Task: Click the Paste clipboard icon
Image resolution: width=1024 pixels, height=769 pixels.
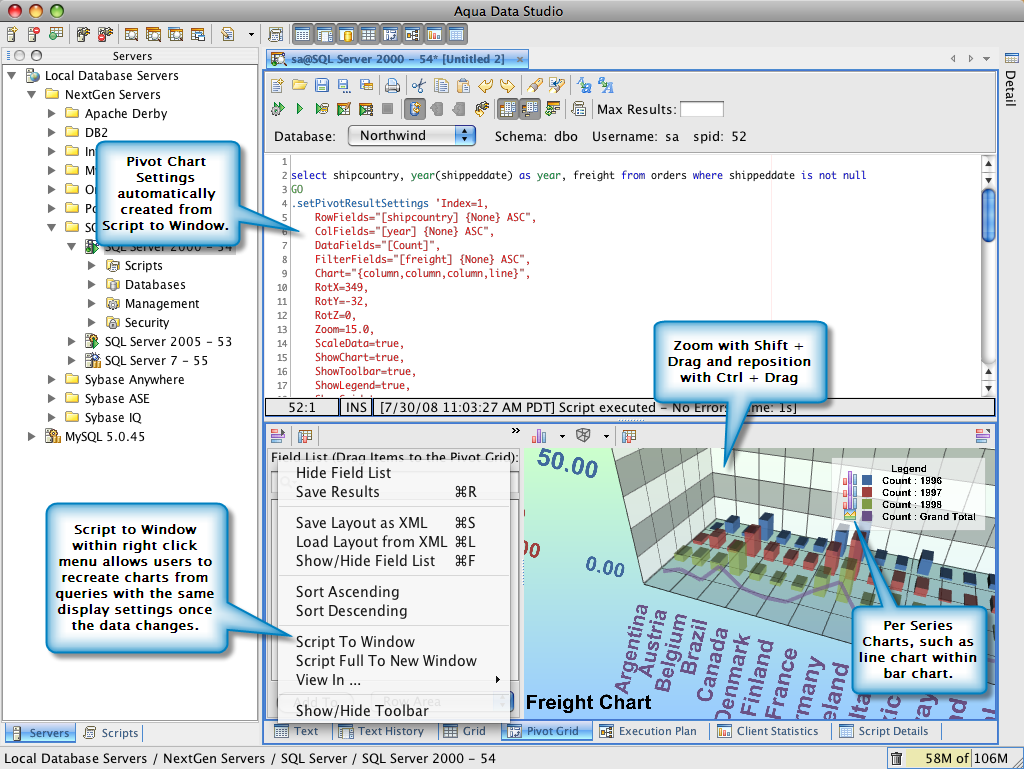Action: point(464,85)
